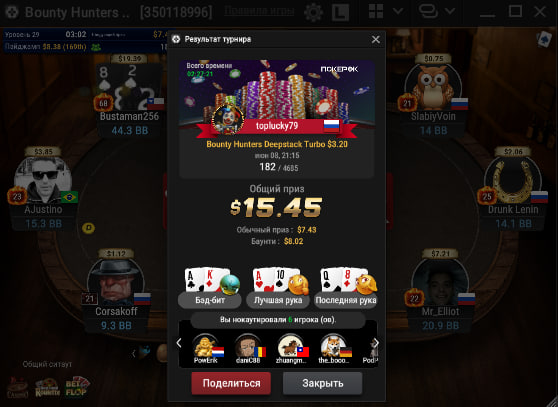Select knocked-out player the_boco avatar
The height and width of the screenshot is (407, 558).
334,345
